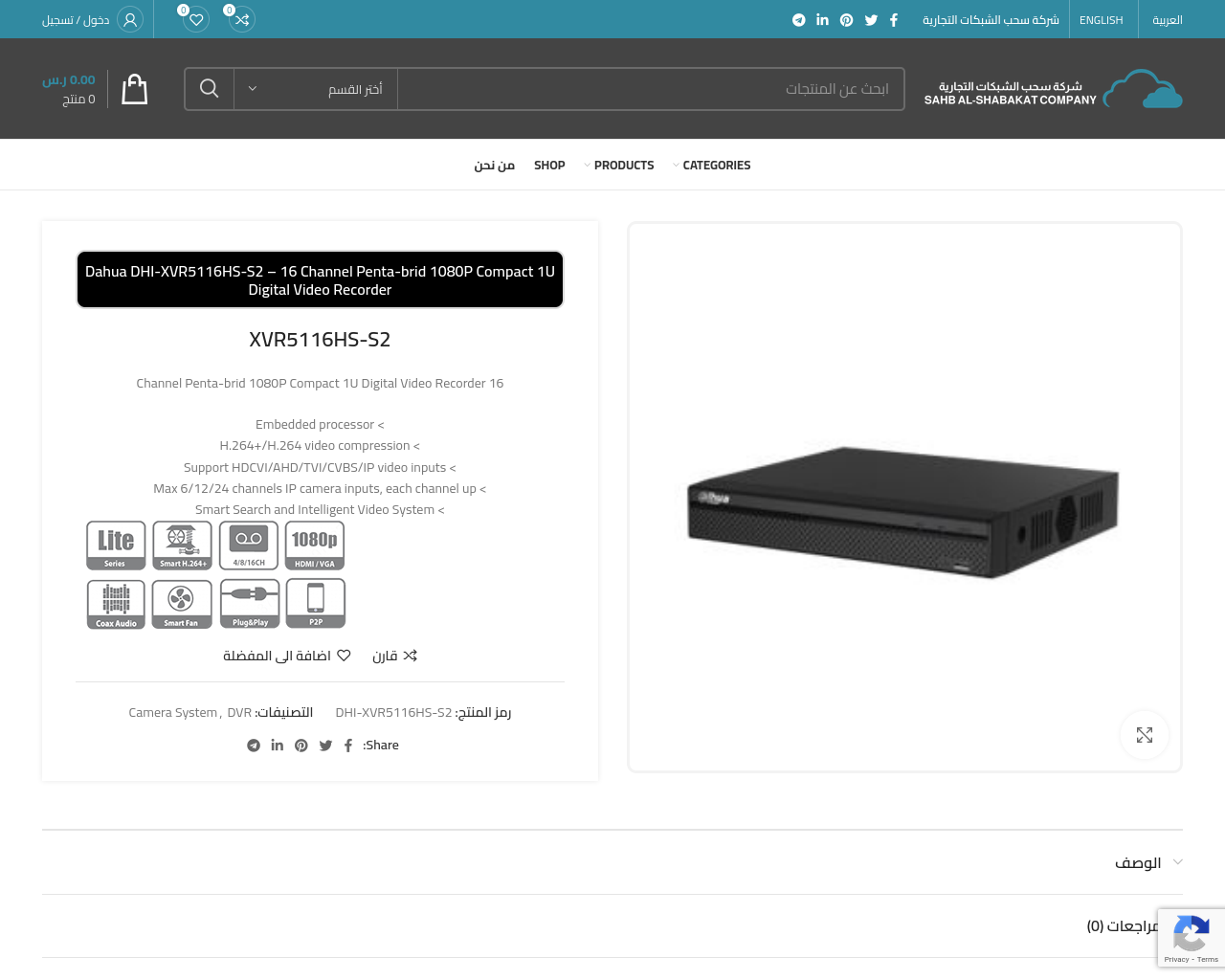
Task: Share product via Telegram icon
Action: (254, 746)
